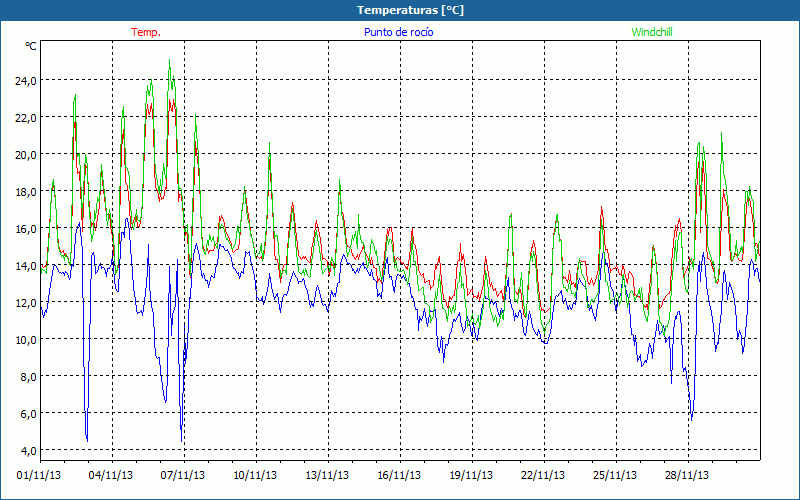The image size is (800, 500).
Task: Click the 10/11/13 date label
Action: click(255, 475)
